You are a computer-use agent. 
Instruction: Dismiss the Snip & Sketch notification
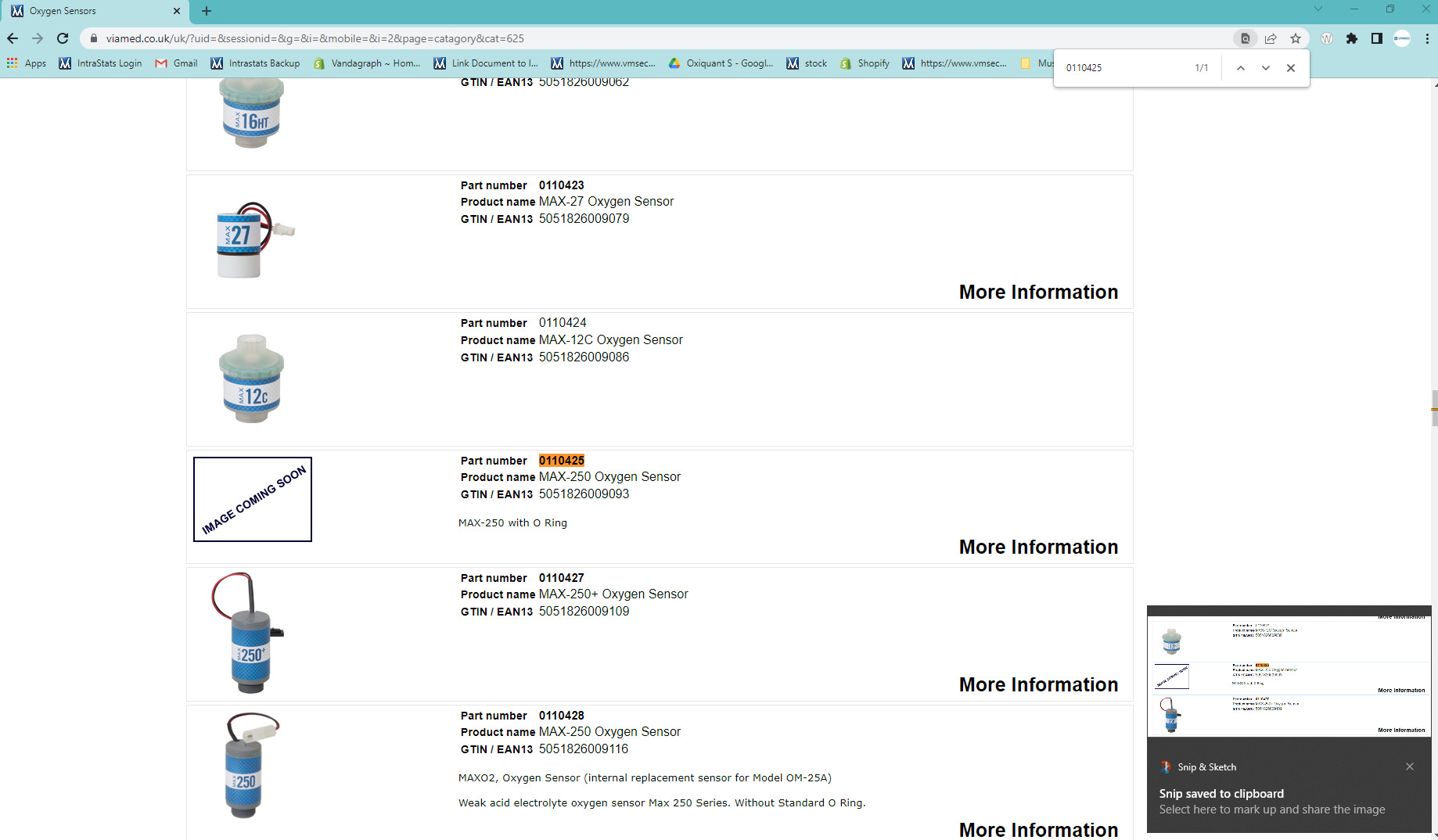pyautogui.click(x=1410, y=766)
